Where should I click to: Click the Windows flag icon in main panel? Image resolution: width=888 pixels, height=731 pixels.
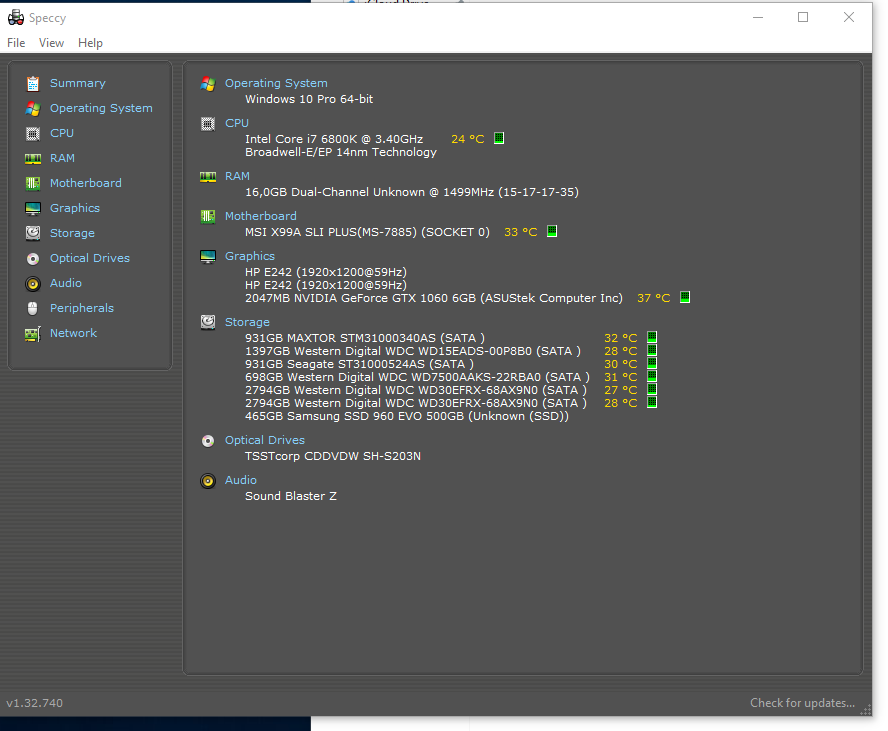pos(208,84)
